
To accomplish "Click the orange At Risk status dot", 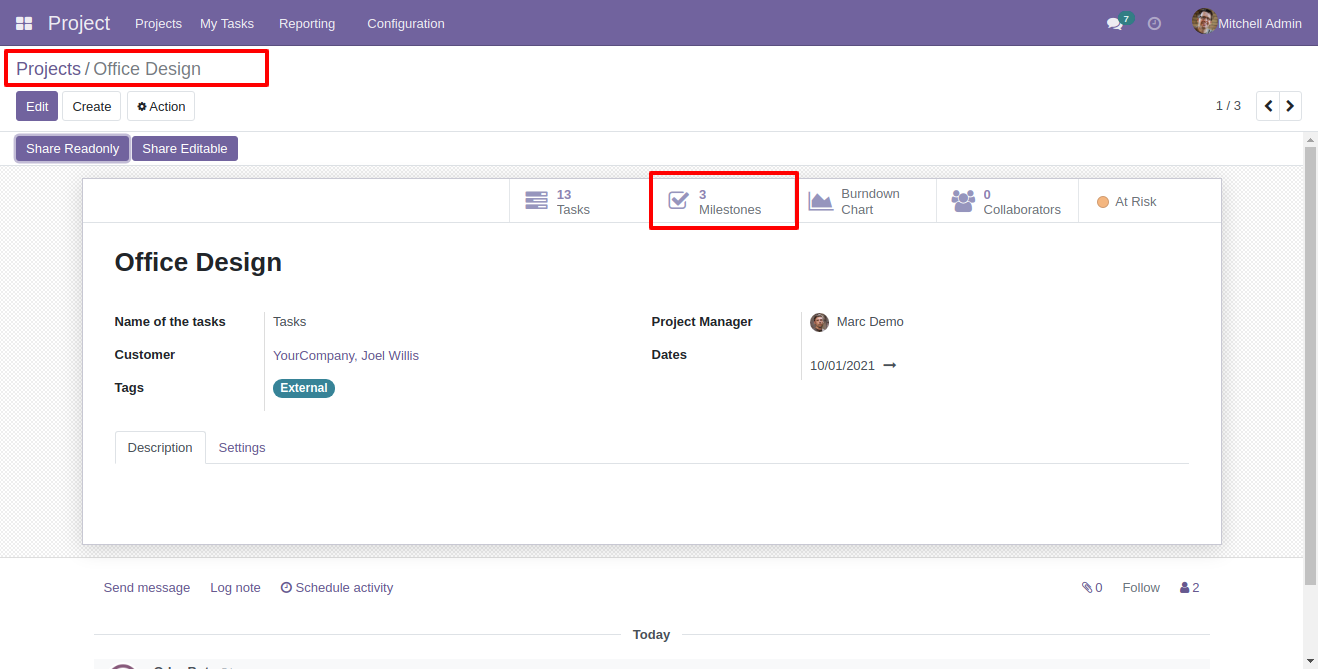I will 1103,202.
